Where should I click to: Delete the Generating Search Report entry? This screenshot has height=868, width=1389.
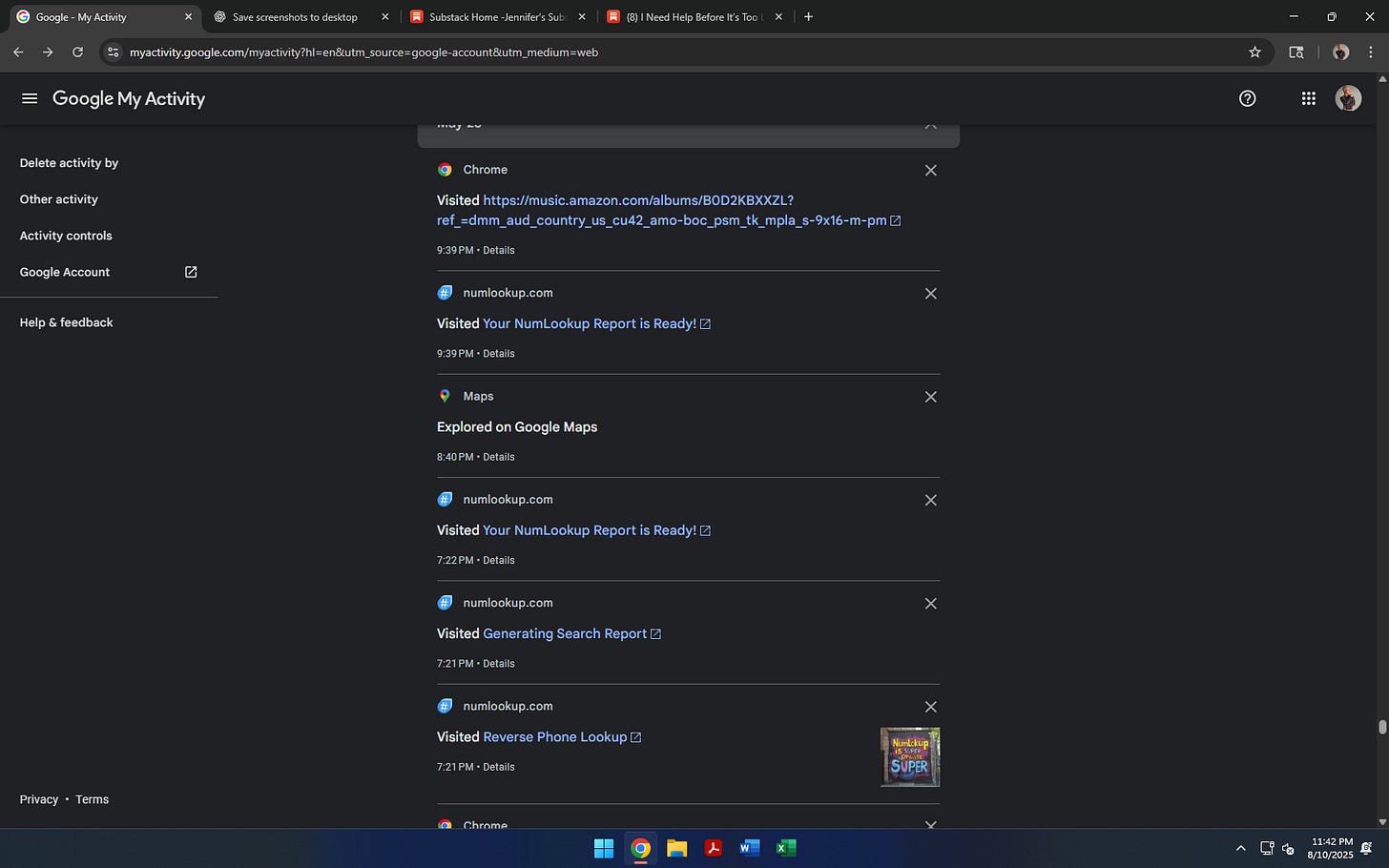930,604
